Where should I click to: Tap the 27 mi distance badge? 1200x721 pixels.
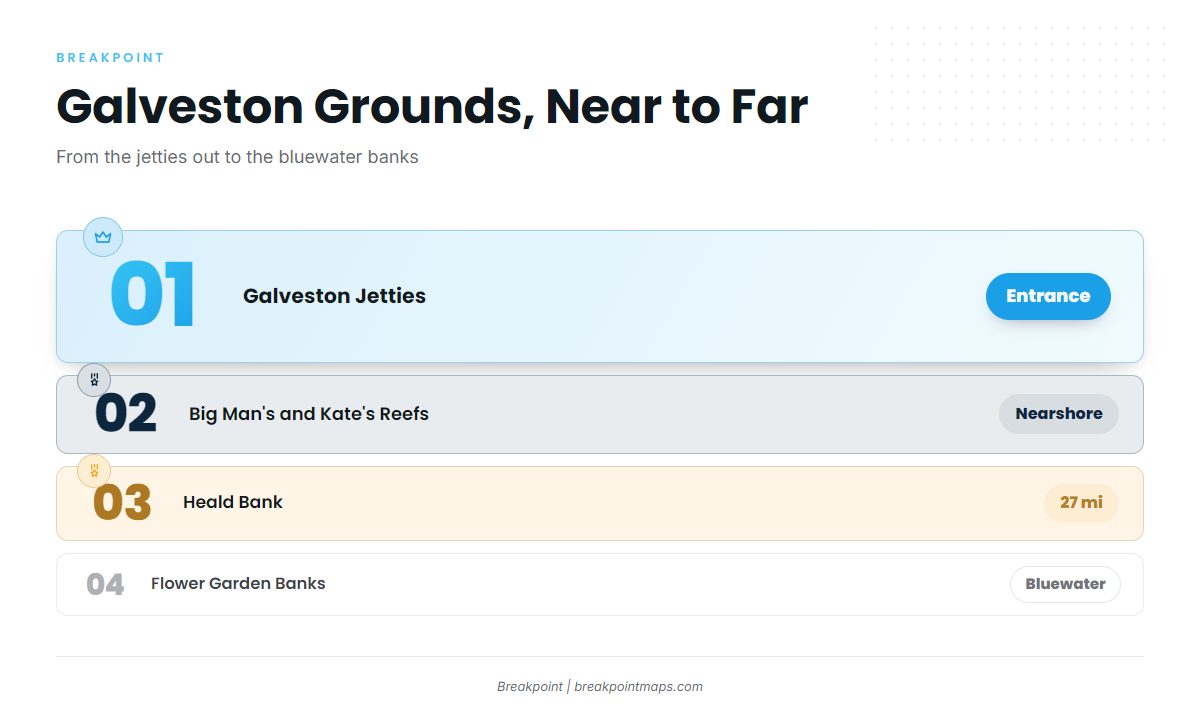pyautogui.click(x=1081, y=503)
